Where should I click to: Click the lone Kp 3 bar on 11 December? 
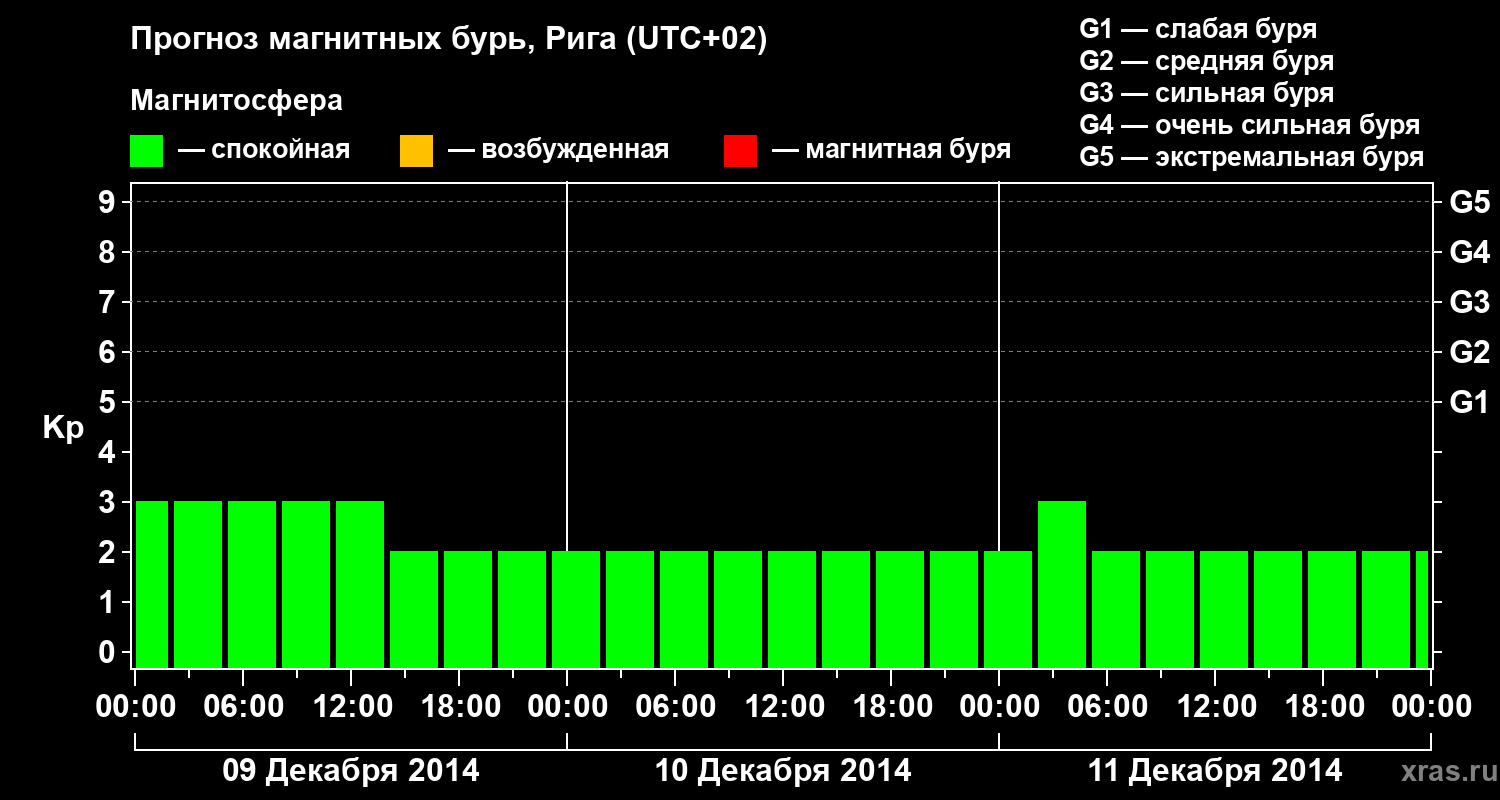(x=1062, y=584)
